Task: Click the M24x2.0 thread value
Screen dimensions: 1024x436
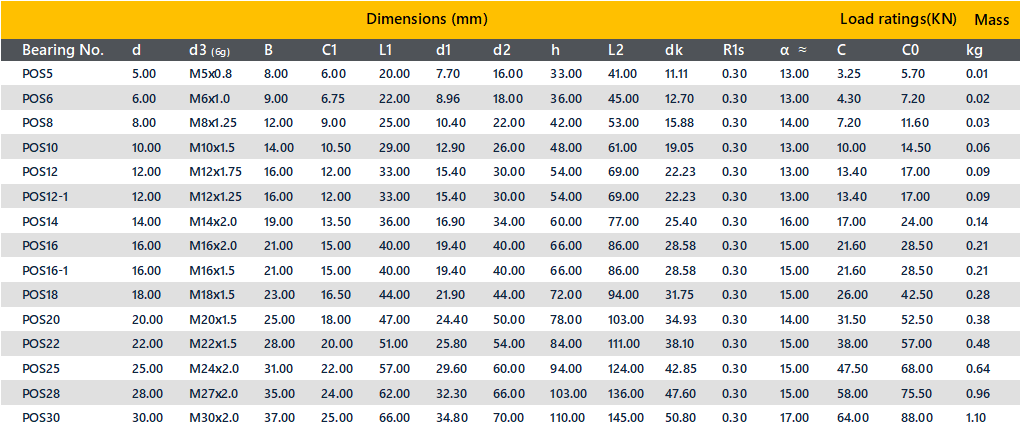Action: point(214,369)
